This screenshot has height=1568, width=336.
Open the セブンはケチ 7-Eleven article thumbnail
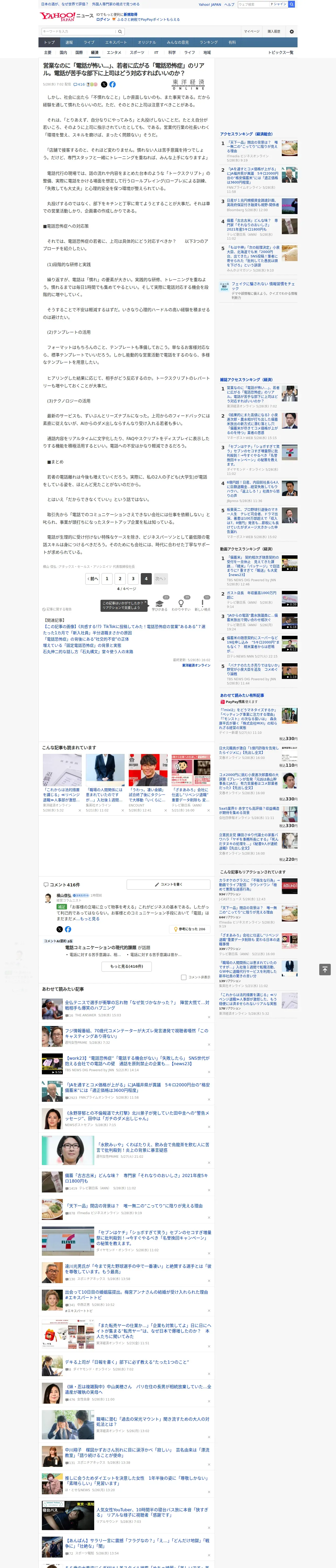click(x=68, y=1241)
